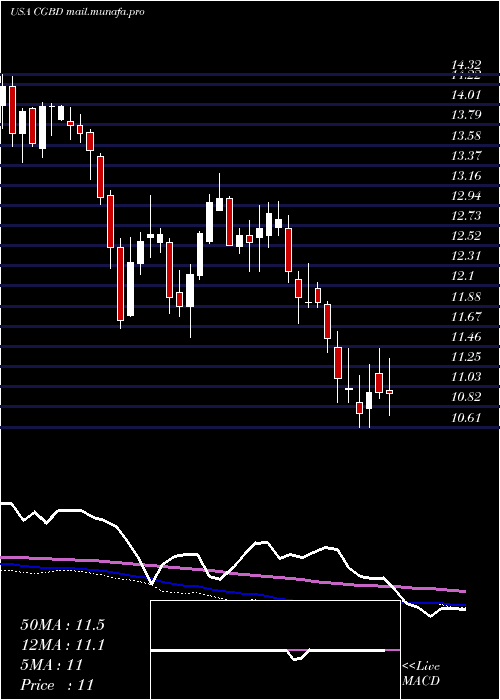This screenshot has width=500, height=700.
Task: Click the 13.79 price axis label
Action: click(x=467, y=115)
